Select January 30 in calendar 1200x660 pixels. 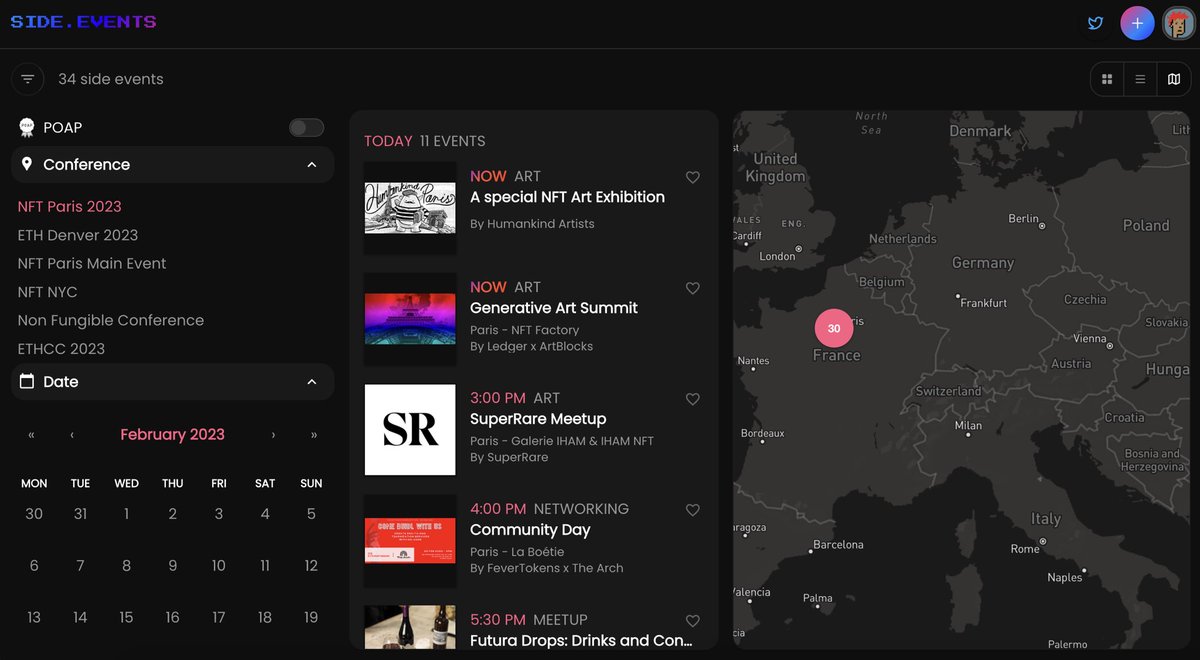[x=34, y=514]
